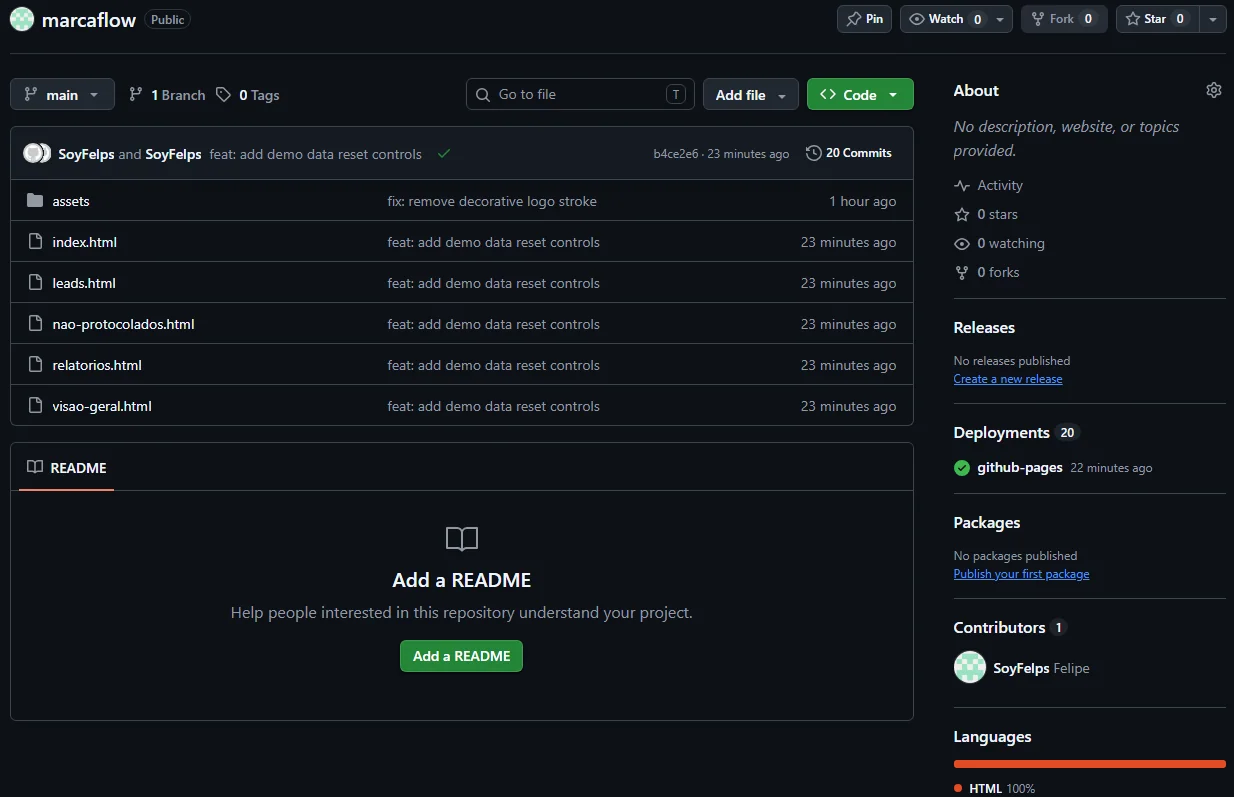This screenshot has width=1234, height=797.
Task: Click the HTML language color dot
Action: click(958, 788)
